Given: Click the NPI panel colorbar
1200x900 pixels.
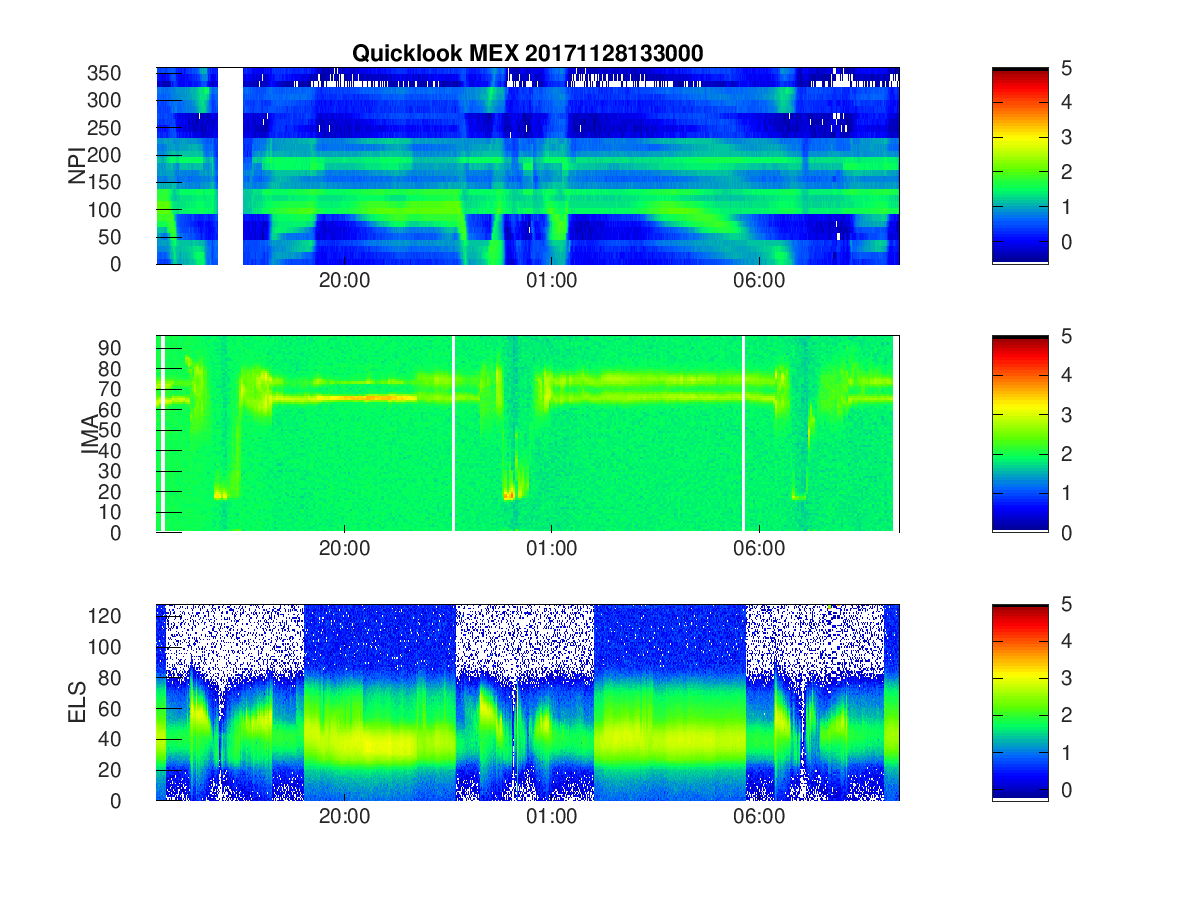Looking at the screenshot, I should pos(1020,166).
